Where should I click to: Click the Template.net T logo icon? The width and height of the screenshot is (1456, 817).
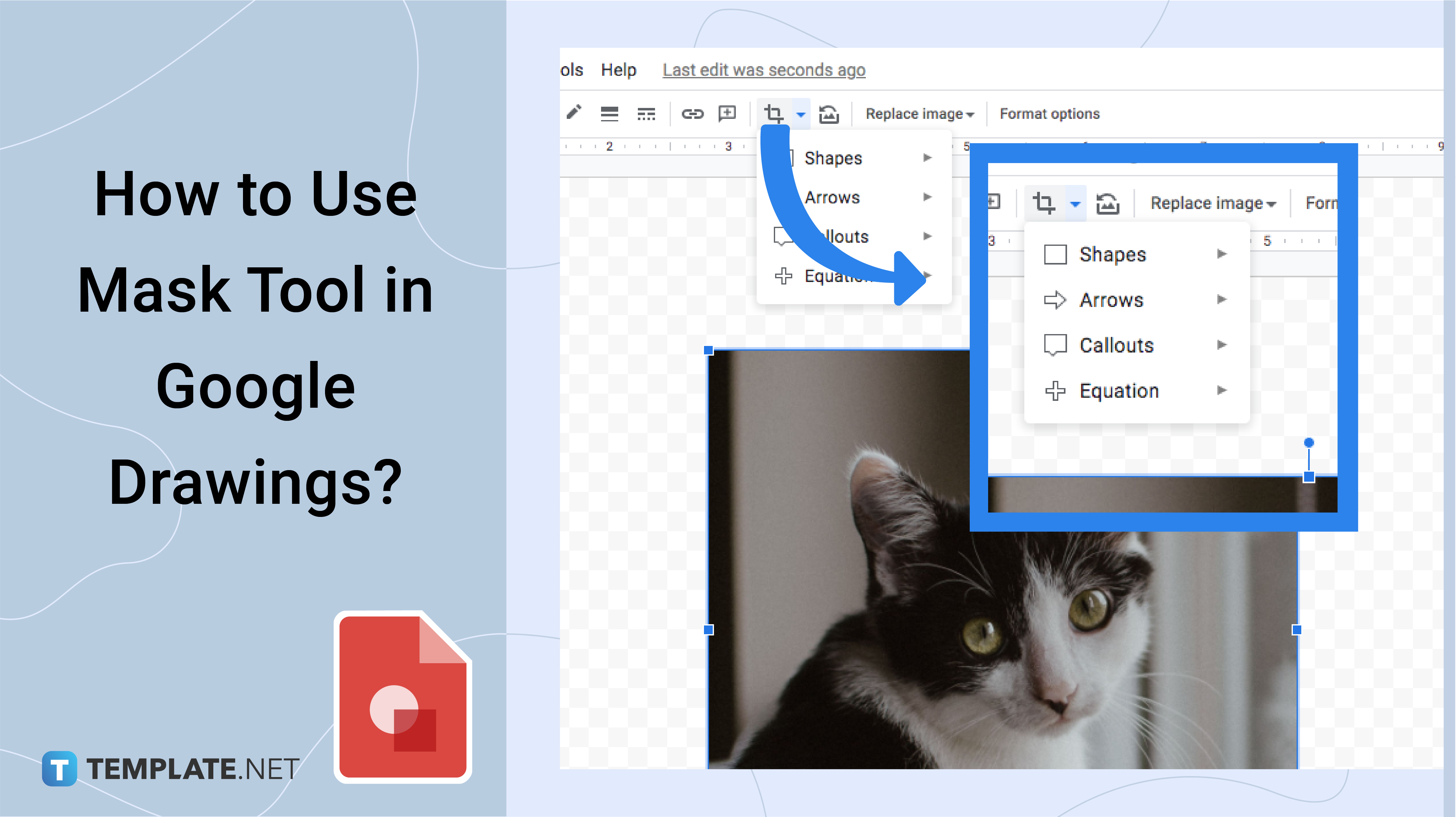[59, 768]
